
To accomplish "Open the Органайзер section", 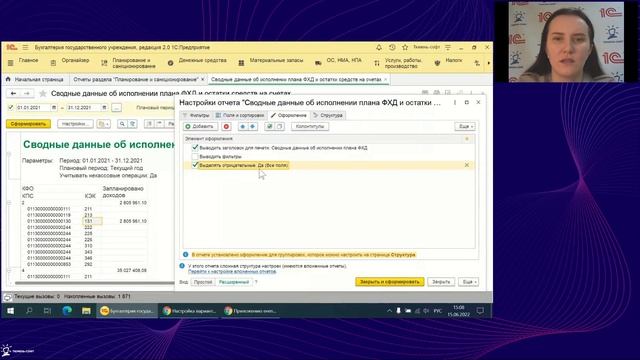I will click(x=70, y=62).
